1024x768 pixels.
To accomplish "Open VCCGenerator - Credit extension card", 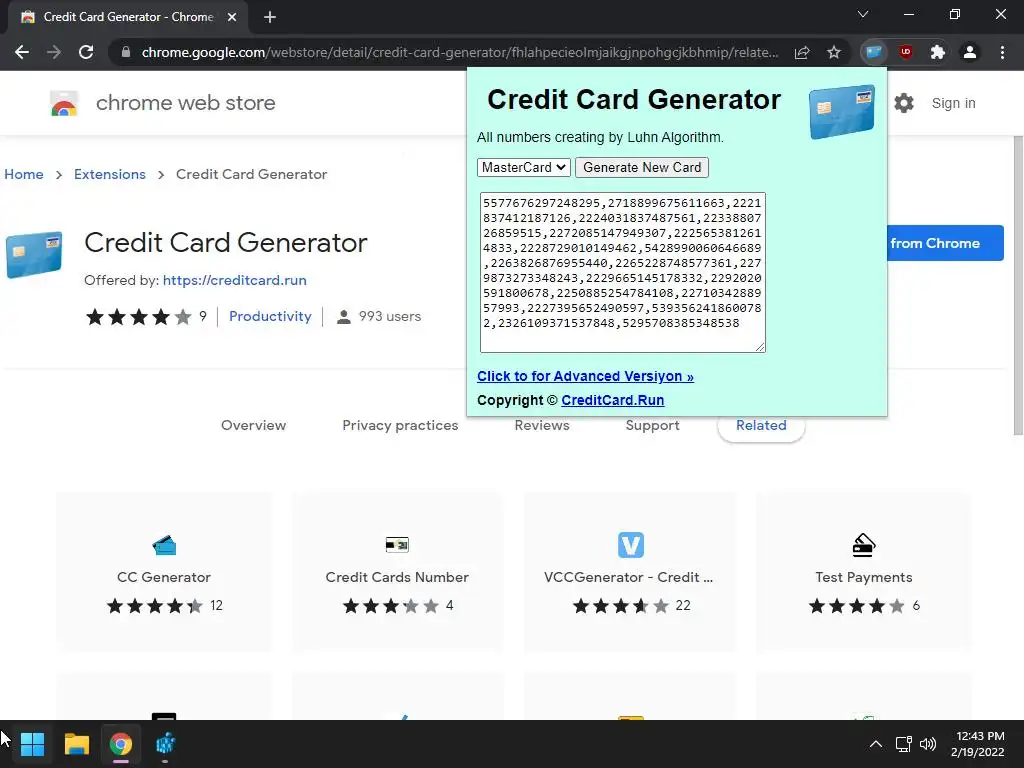I will click(630, 571).
